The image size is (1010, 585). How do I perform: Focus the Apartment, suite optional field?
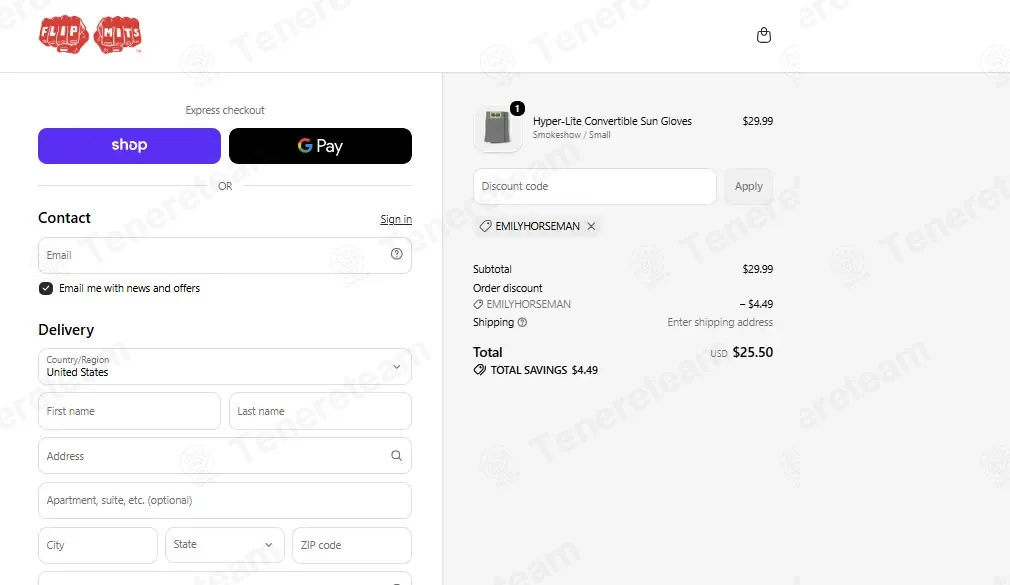point(225,500)
